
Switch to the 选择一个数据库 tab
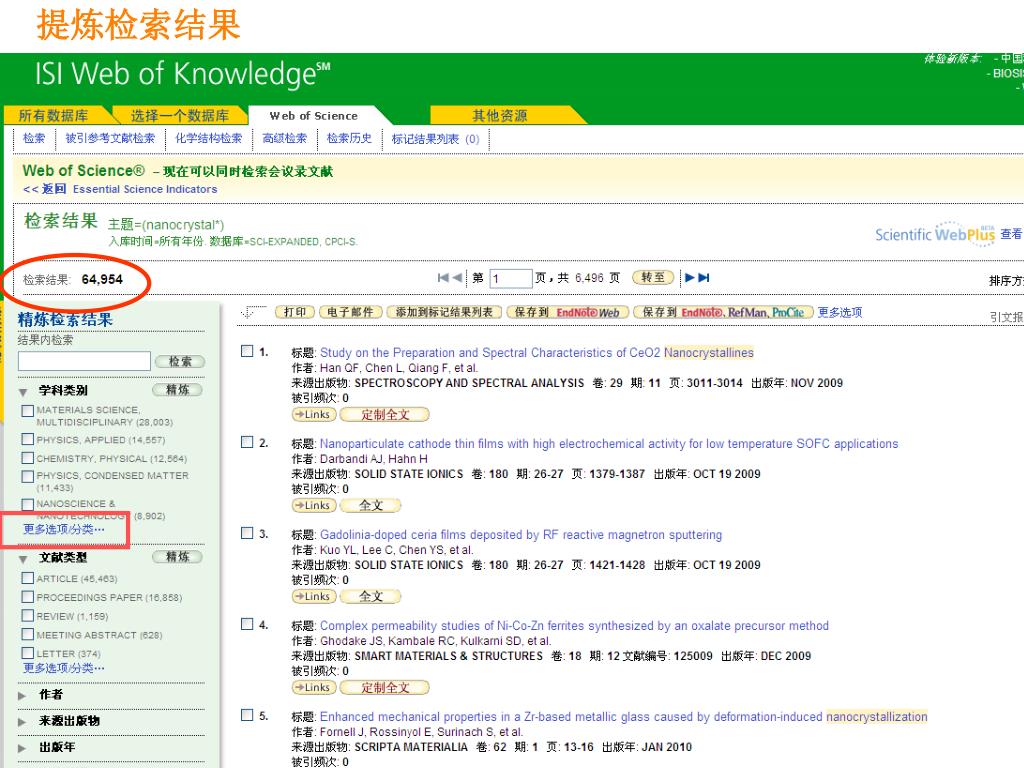[180, 116]
